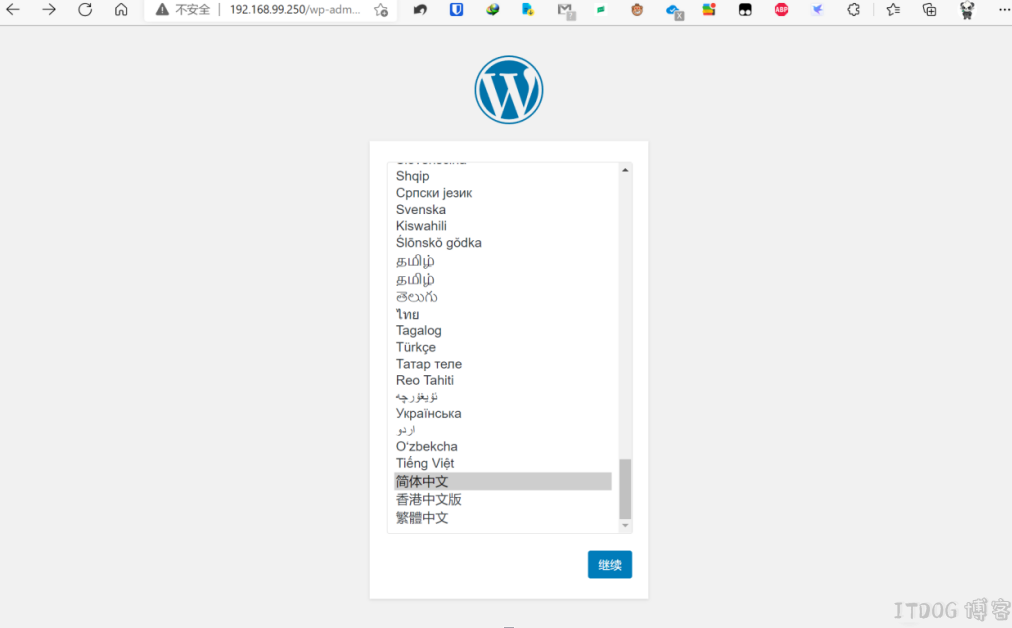The image size is (1012, 628).
Task: Open the red ABP Adblock Plus extension
Action: click(x=782, y=10)
